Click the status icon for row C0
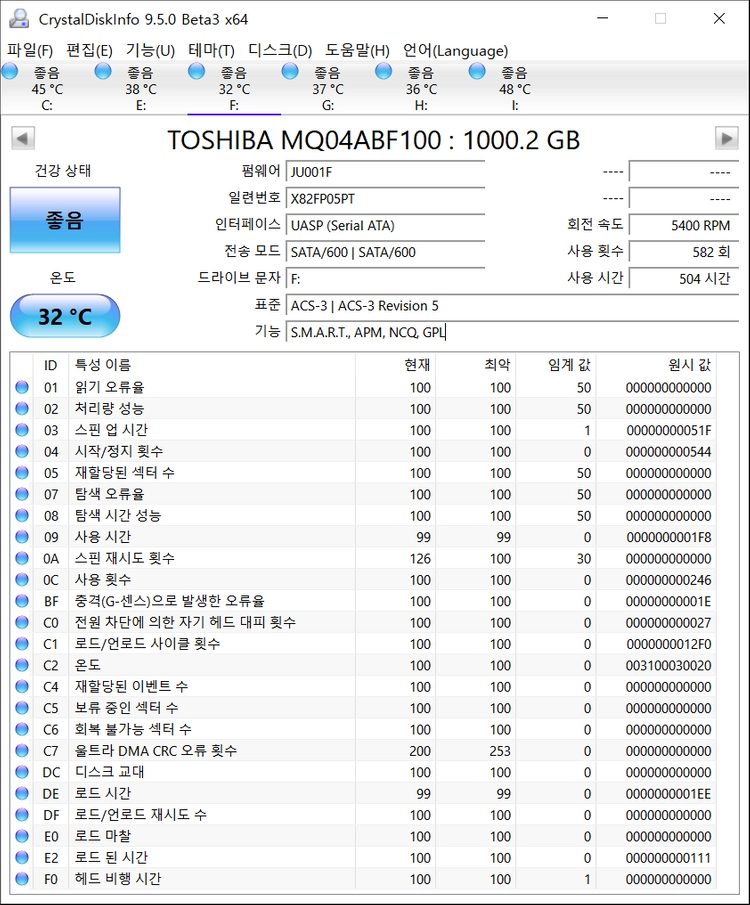The height and width of the screenshot is (905, 750). point(22,622)
